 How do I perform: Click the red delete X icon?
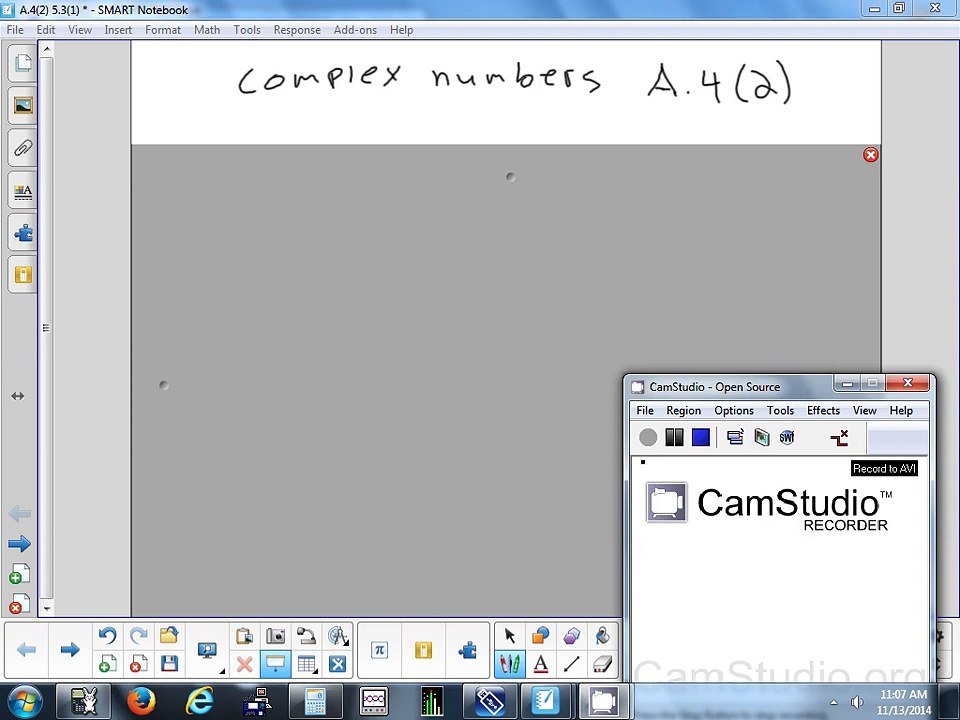pos(244,664)
